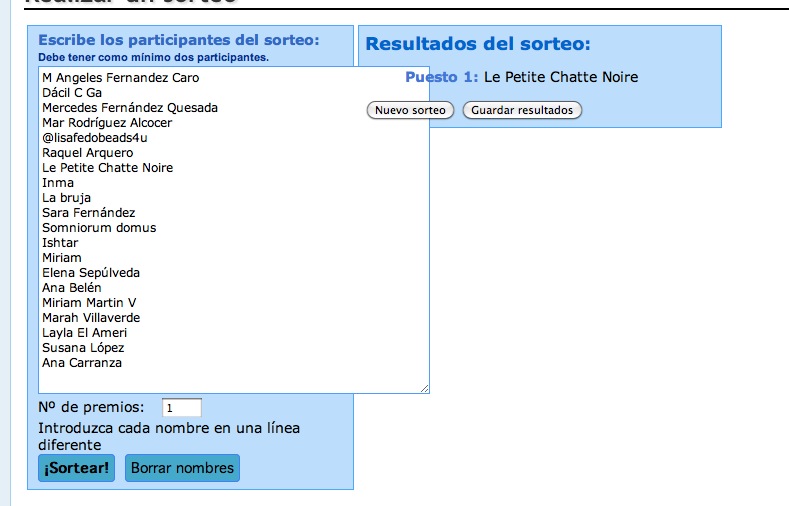
Task: Place cursor on the M Angeles Fernandez Caro line
Action: [120, 78]
